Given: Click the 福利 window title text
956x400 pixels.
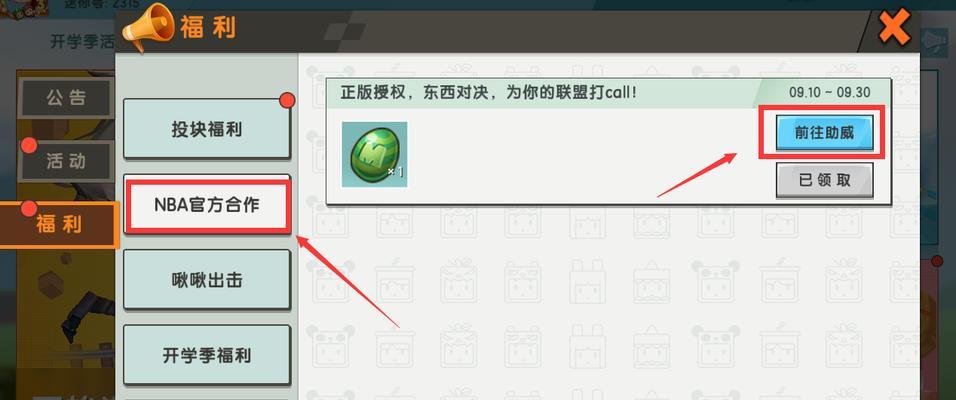Looking at the screenshot, I should 207,27.
